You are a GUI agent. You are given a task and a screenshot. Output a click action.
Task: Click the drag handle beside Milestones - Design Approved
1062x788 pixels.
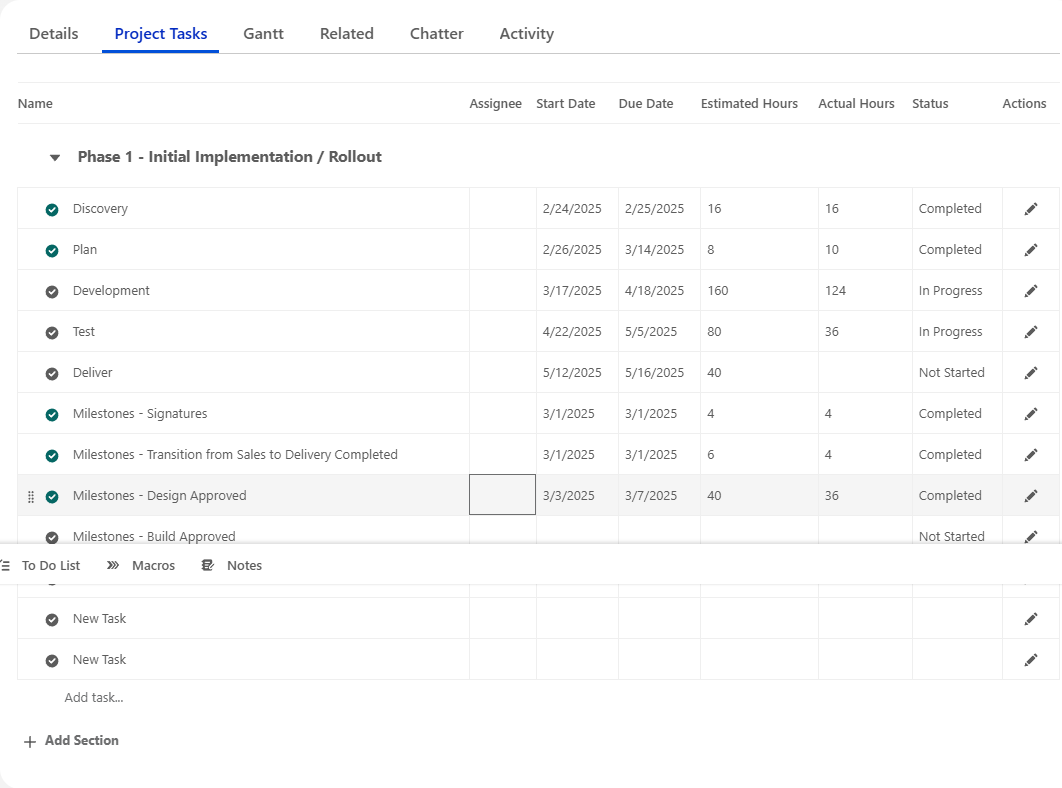pyautogui.click(x=31, y=497)
